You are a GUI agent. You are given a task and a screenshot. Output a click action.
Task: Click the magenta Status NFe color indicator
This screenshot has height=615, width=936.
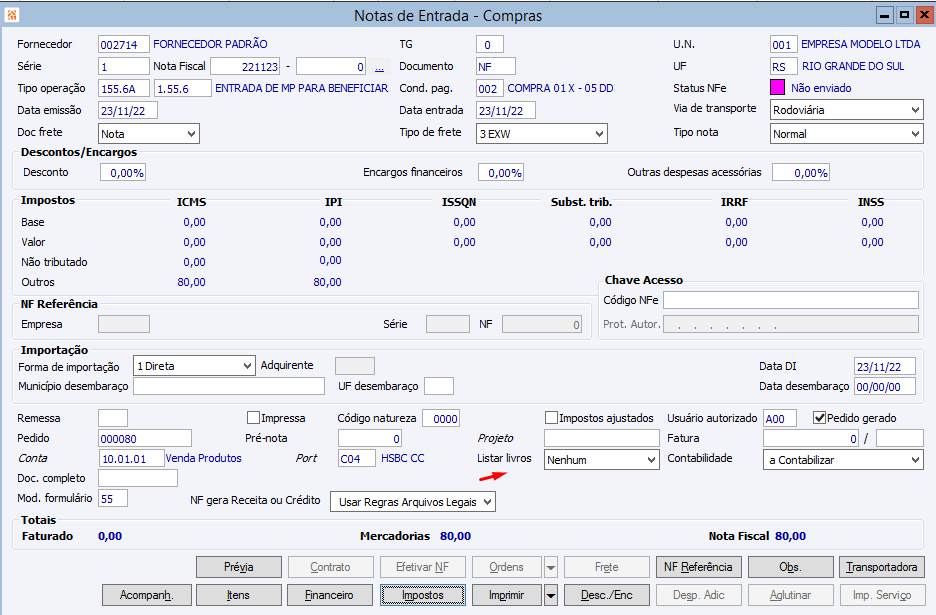click(x=778, y=88)
